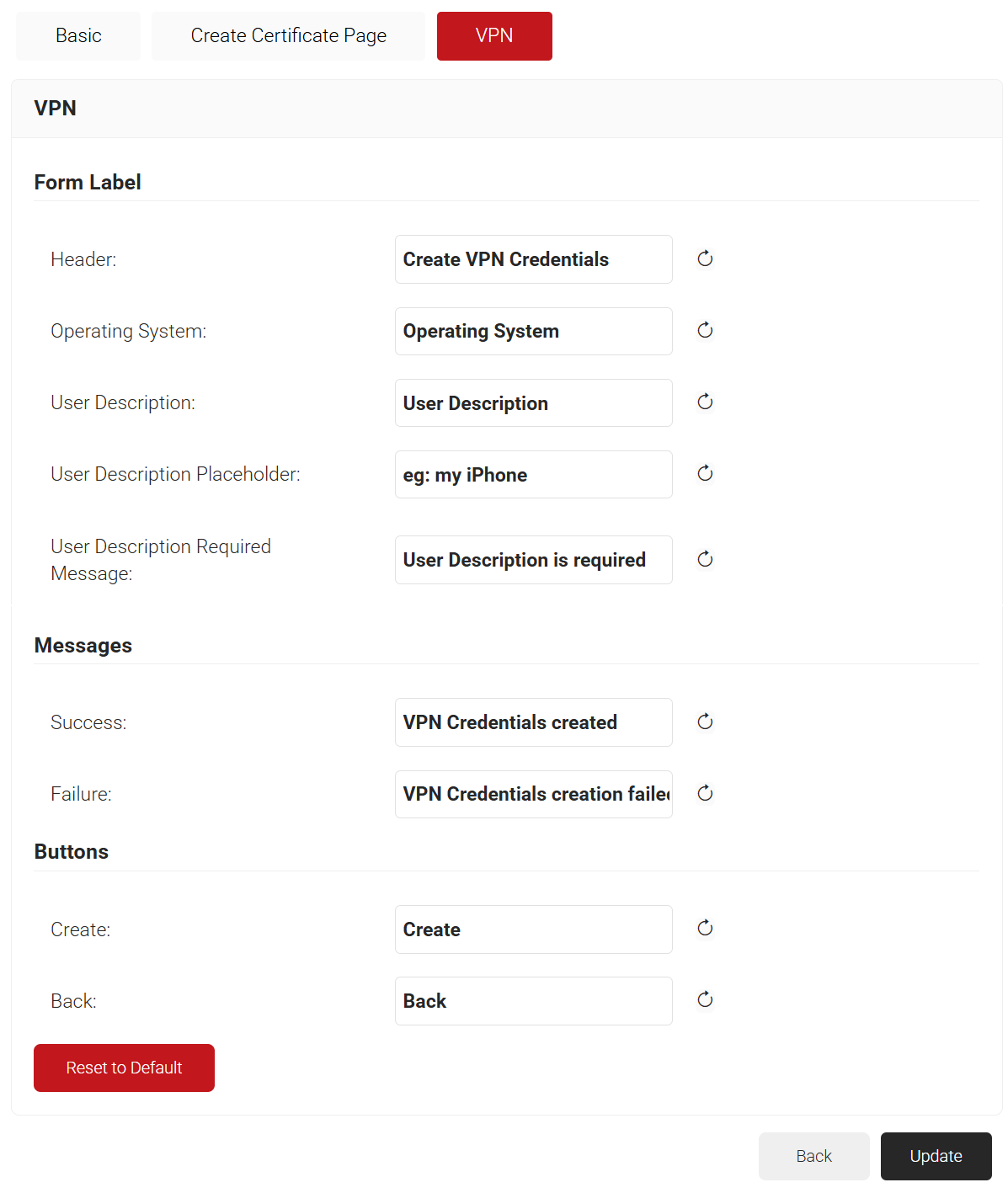Reset the Operating System label field
Viewport: 1008px width, 1193px height.
705,331
